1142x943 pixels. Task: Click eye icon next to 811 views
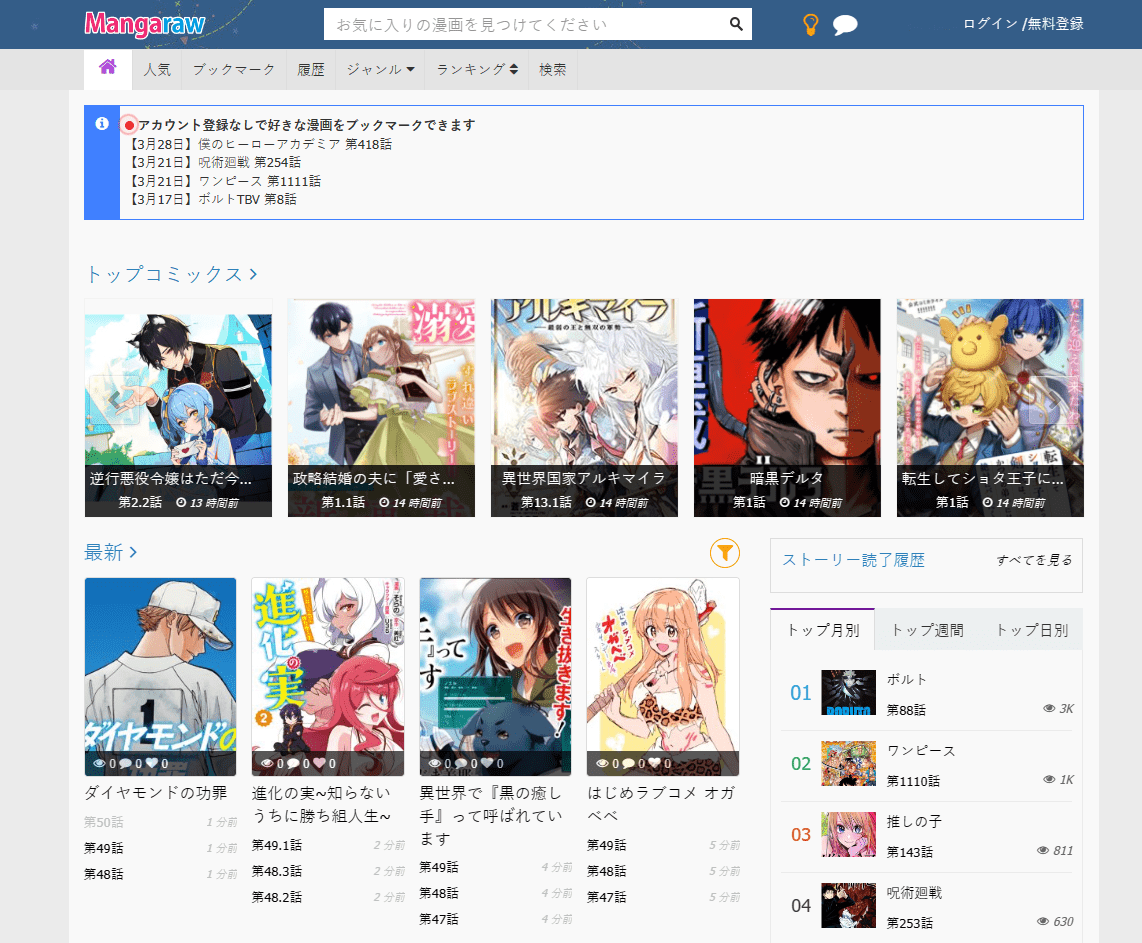pyautogui.click(x=1043, y=851)
